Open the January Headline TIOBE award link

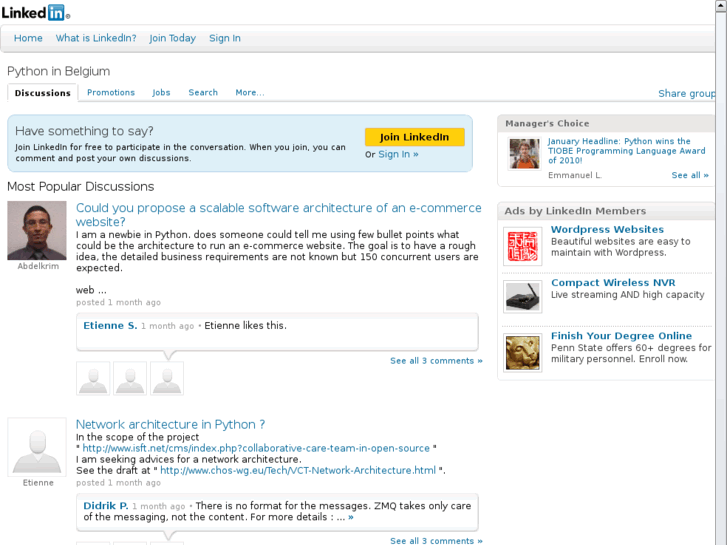pos(626,151)
